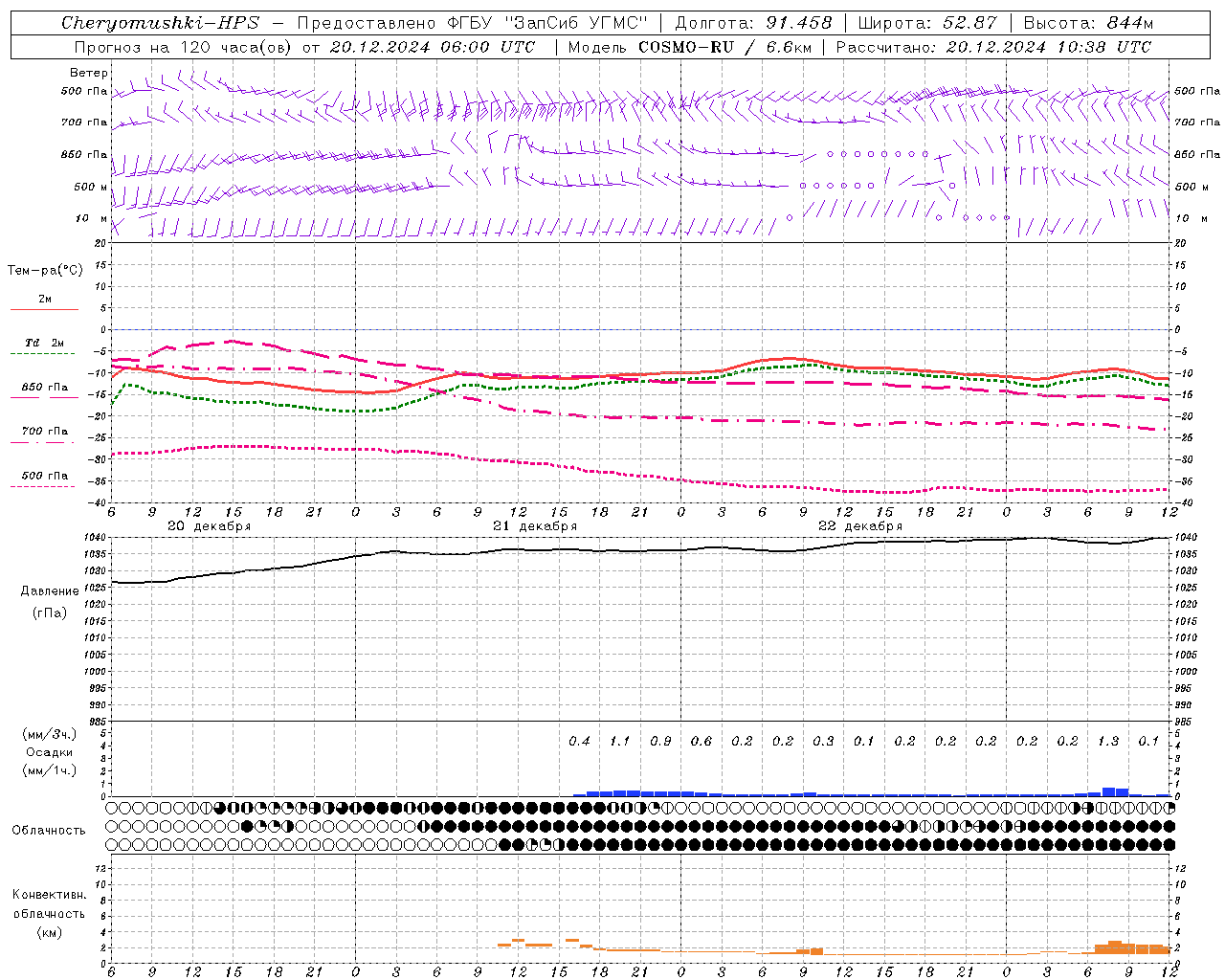Click the Рассчитано: 20.12.2024 10:38 UTC text

[x=993, y=47]
